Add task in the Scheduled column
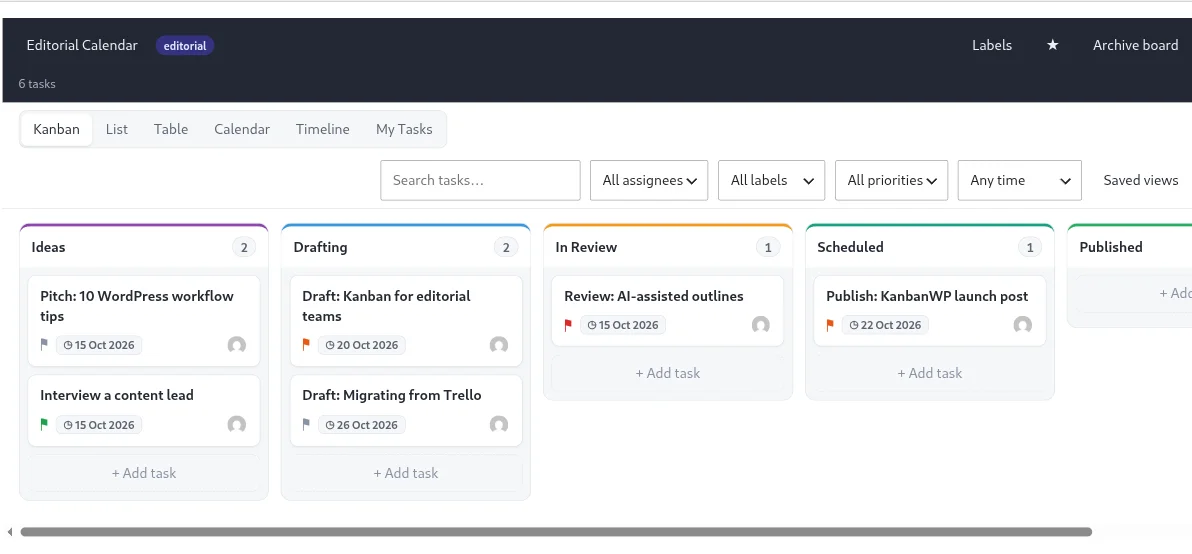The image size is (1192, 554). 930,373
